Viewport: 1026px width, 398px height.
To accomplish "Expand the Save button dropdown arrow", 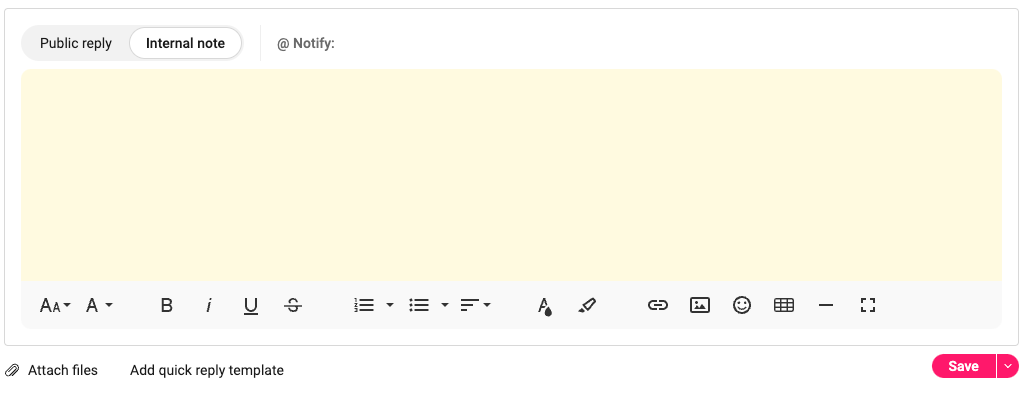I will coord(1008,366).
